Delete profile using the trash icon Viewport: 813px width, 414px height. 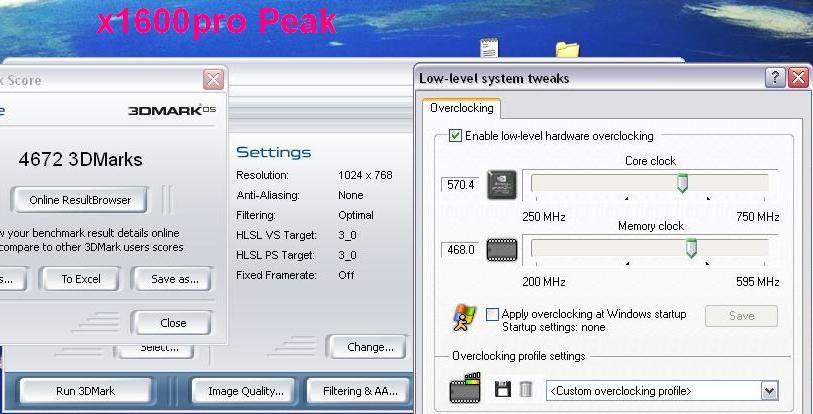click(x=526, y=389)
